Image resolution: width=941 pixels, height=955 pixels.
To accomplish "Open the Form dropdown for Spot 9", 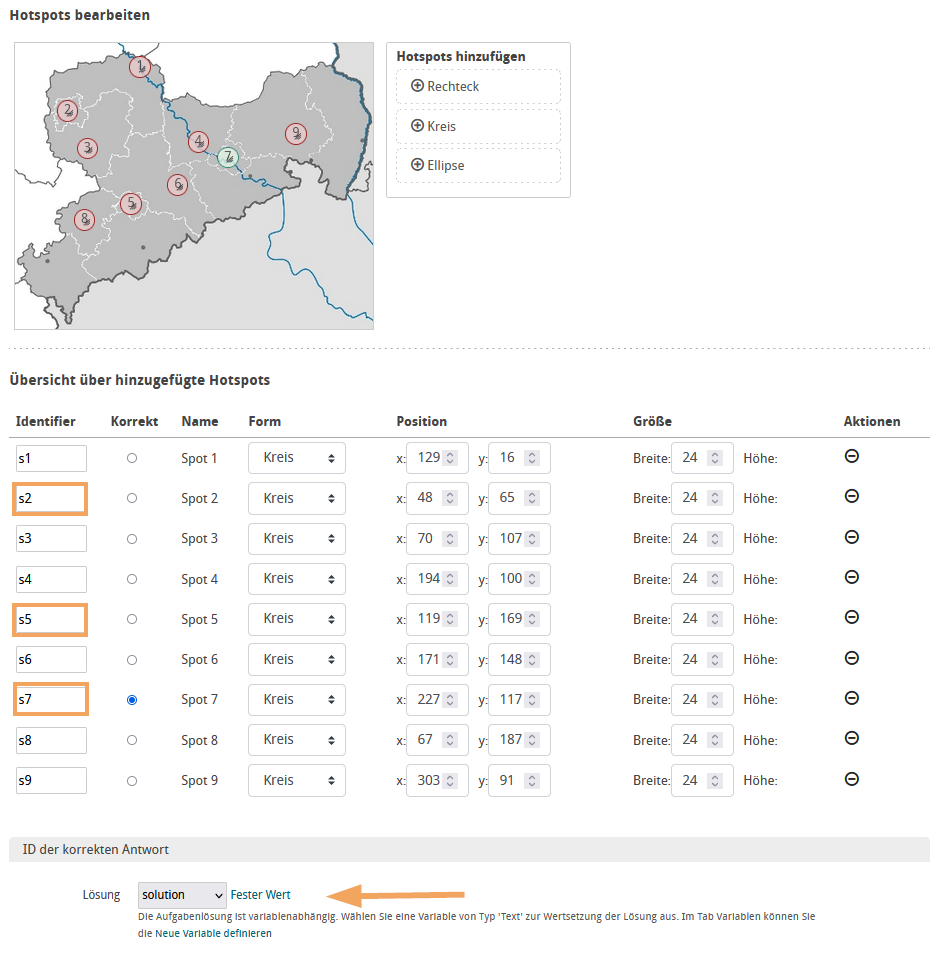I will pos(296,779).
